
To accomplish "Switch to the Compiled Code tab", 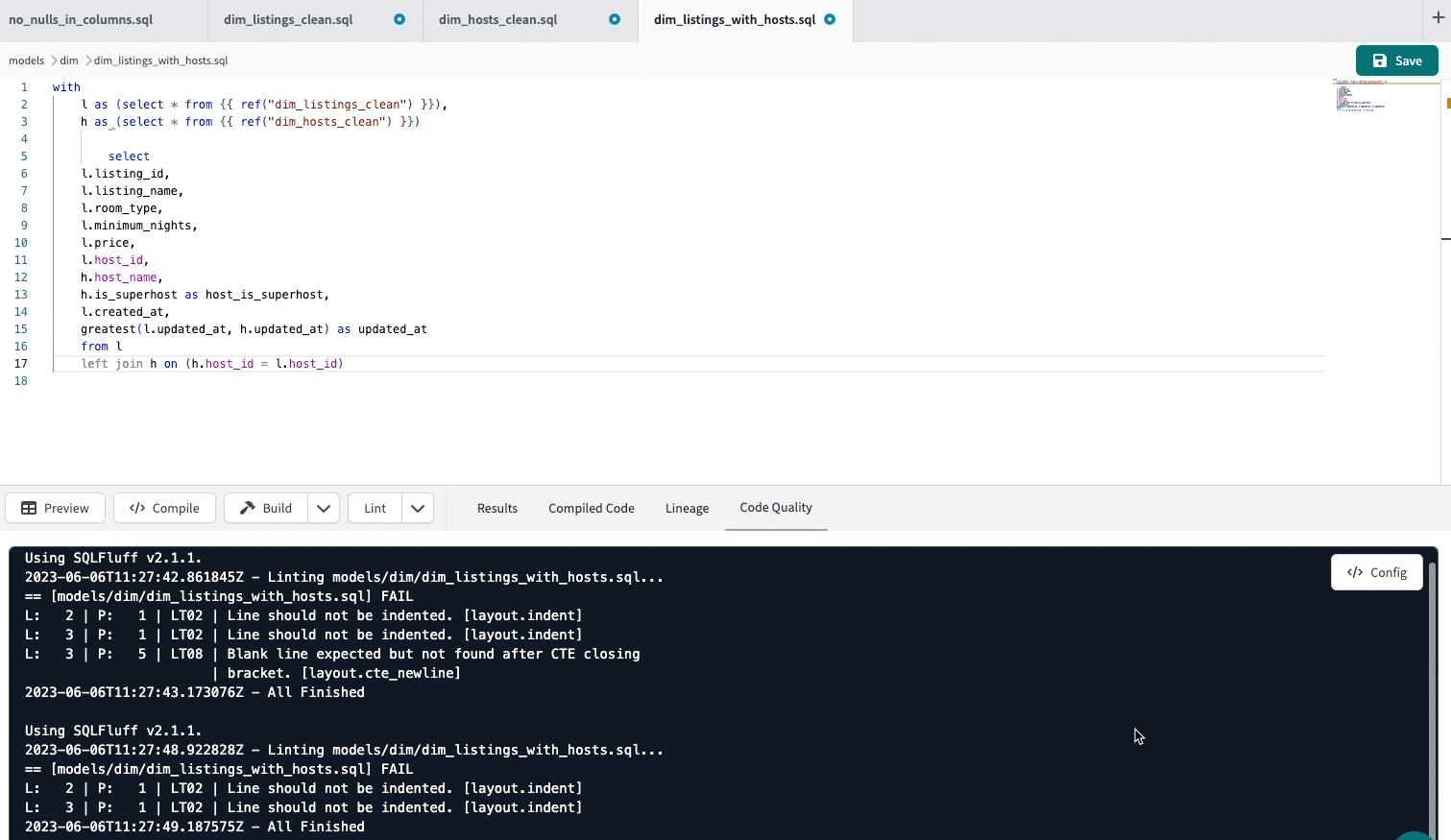I will click(x=591, y=508).
